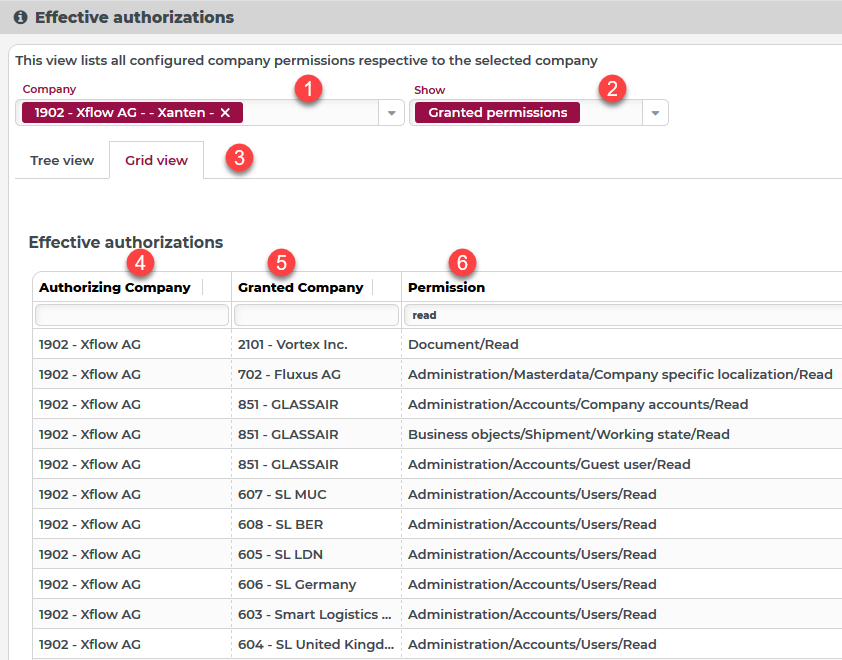
Task: Click '1902 - Xflow AG' in the SL MUC row
Action: tap(90, 495)
